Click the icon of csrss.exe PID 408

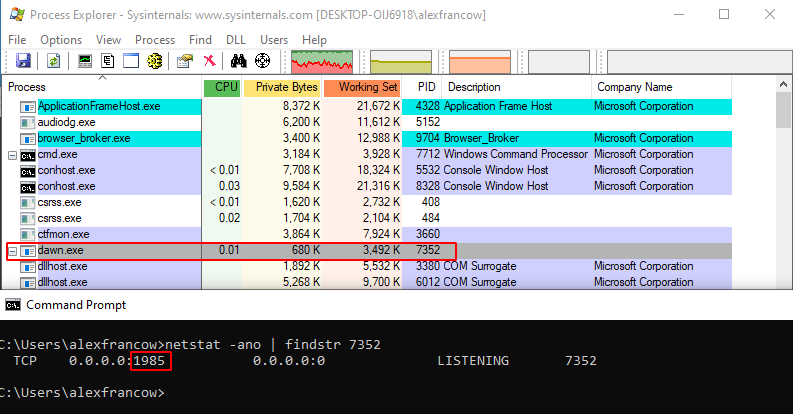click(x=27, y=203)
